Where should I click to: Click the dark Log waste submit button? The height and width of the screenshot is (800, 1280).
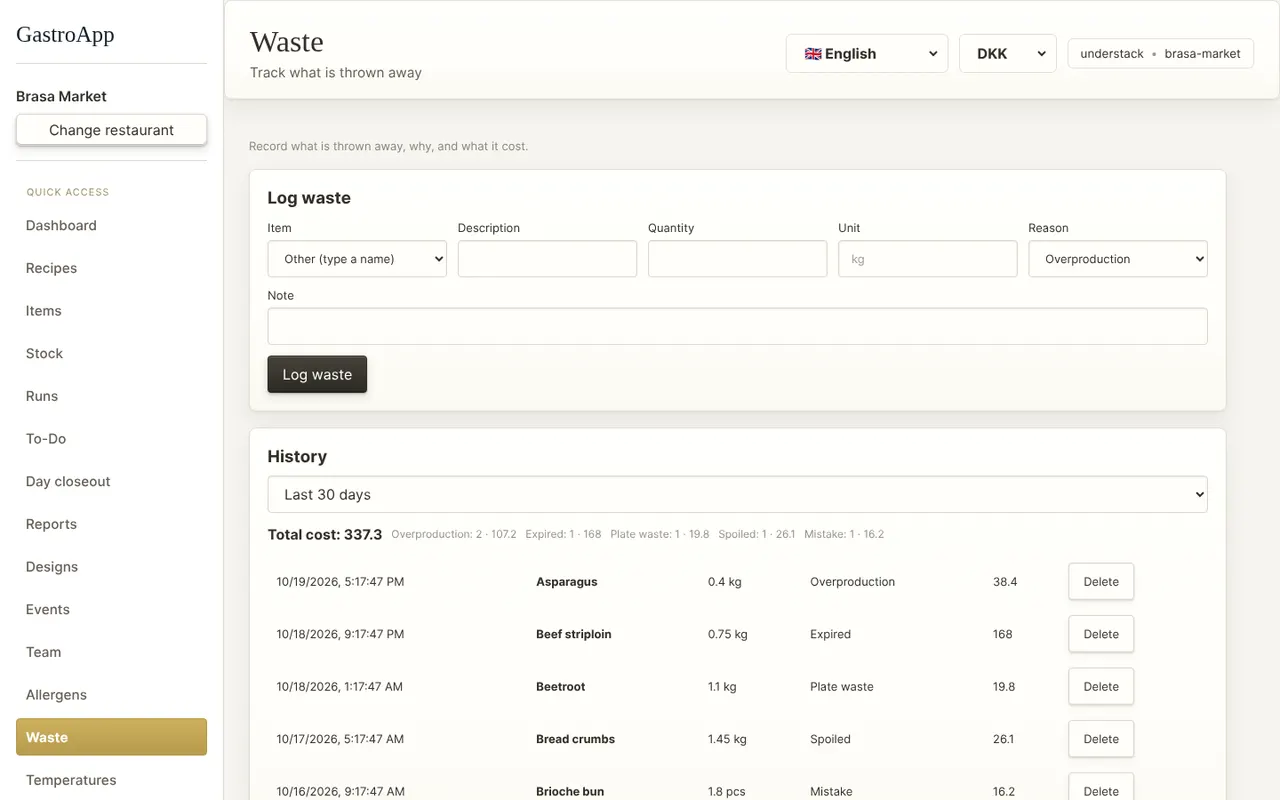pyautogui.click(x=317, y=374)
